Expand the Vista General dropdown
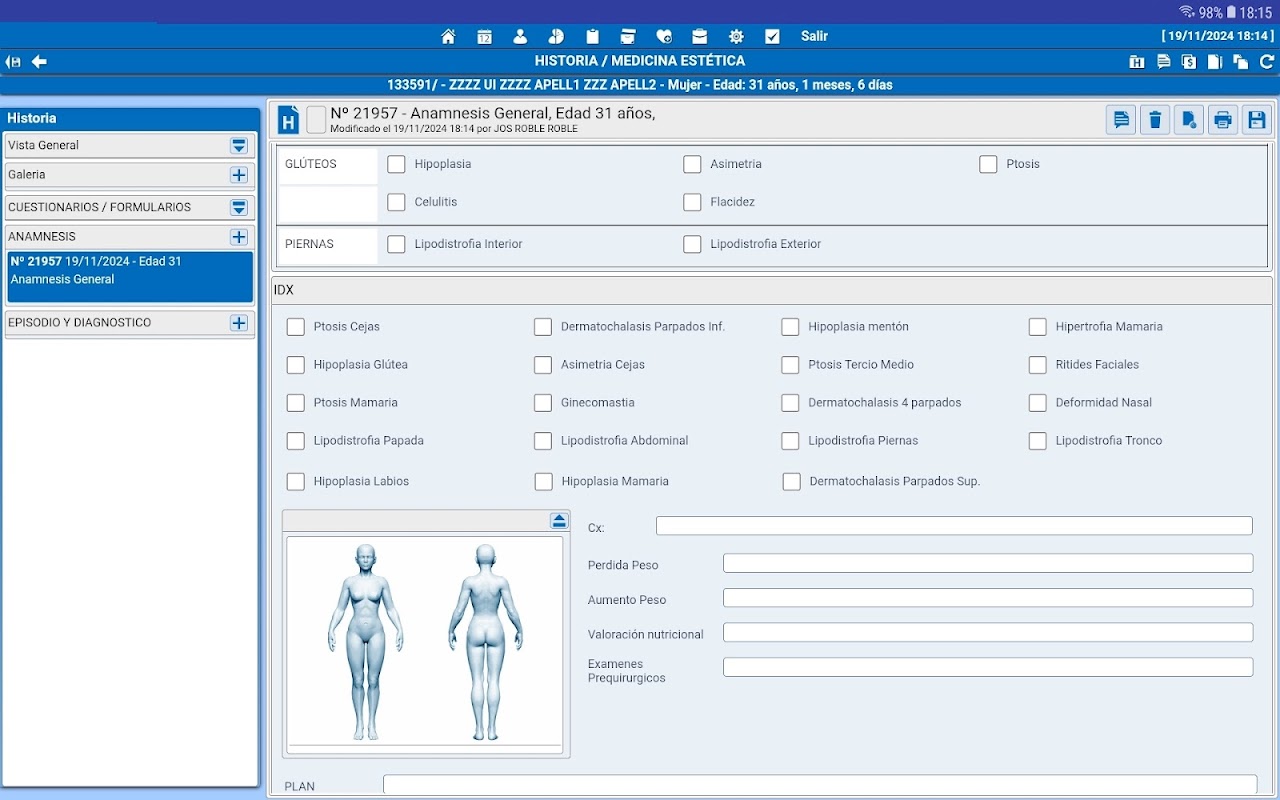This screenshot has width=1280, height=800. point(239,146)
